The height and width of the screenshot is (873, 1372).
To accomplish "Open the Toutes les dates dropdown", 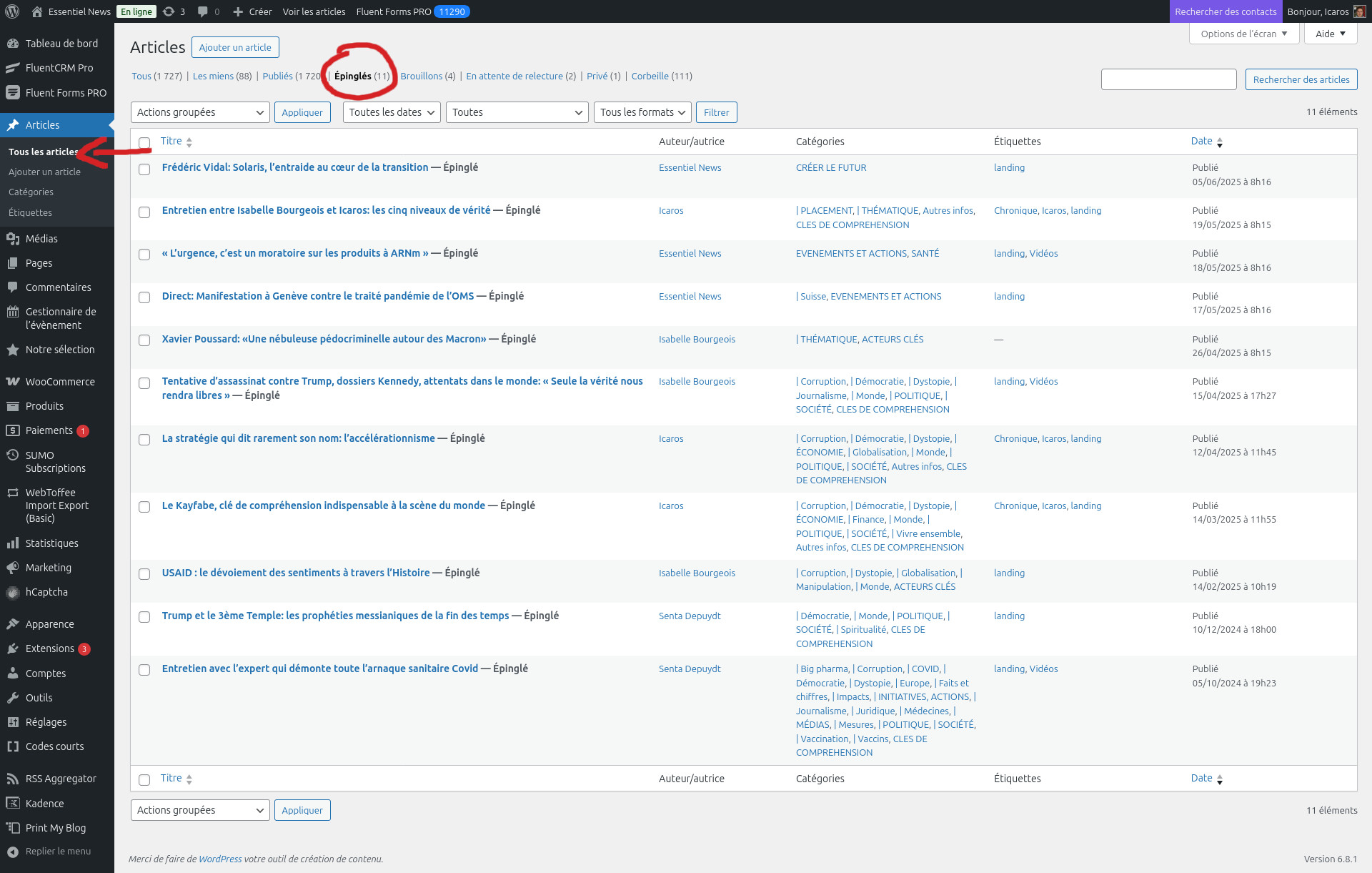I will click(x=392, y=112).
